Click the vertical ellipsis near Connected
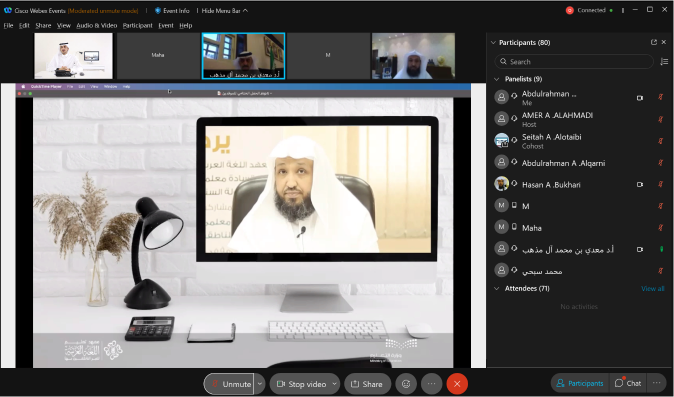Viewport: 674px width, 397px height. tap(622, 10)
